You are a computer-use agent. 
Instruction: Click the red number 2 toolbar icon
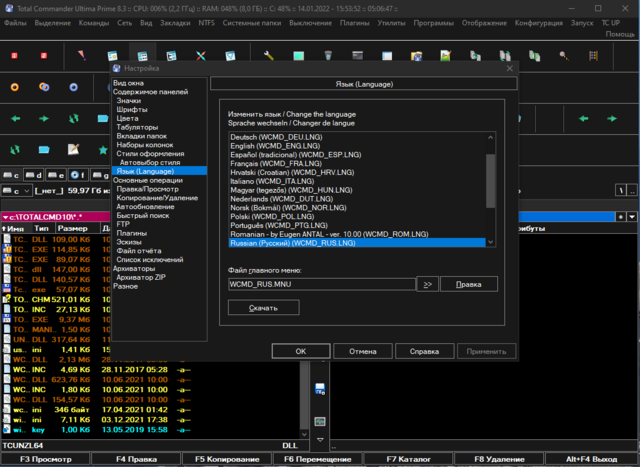pyautogui.click(x=44, y=56)
